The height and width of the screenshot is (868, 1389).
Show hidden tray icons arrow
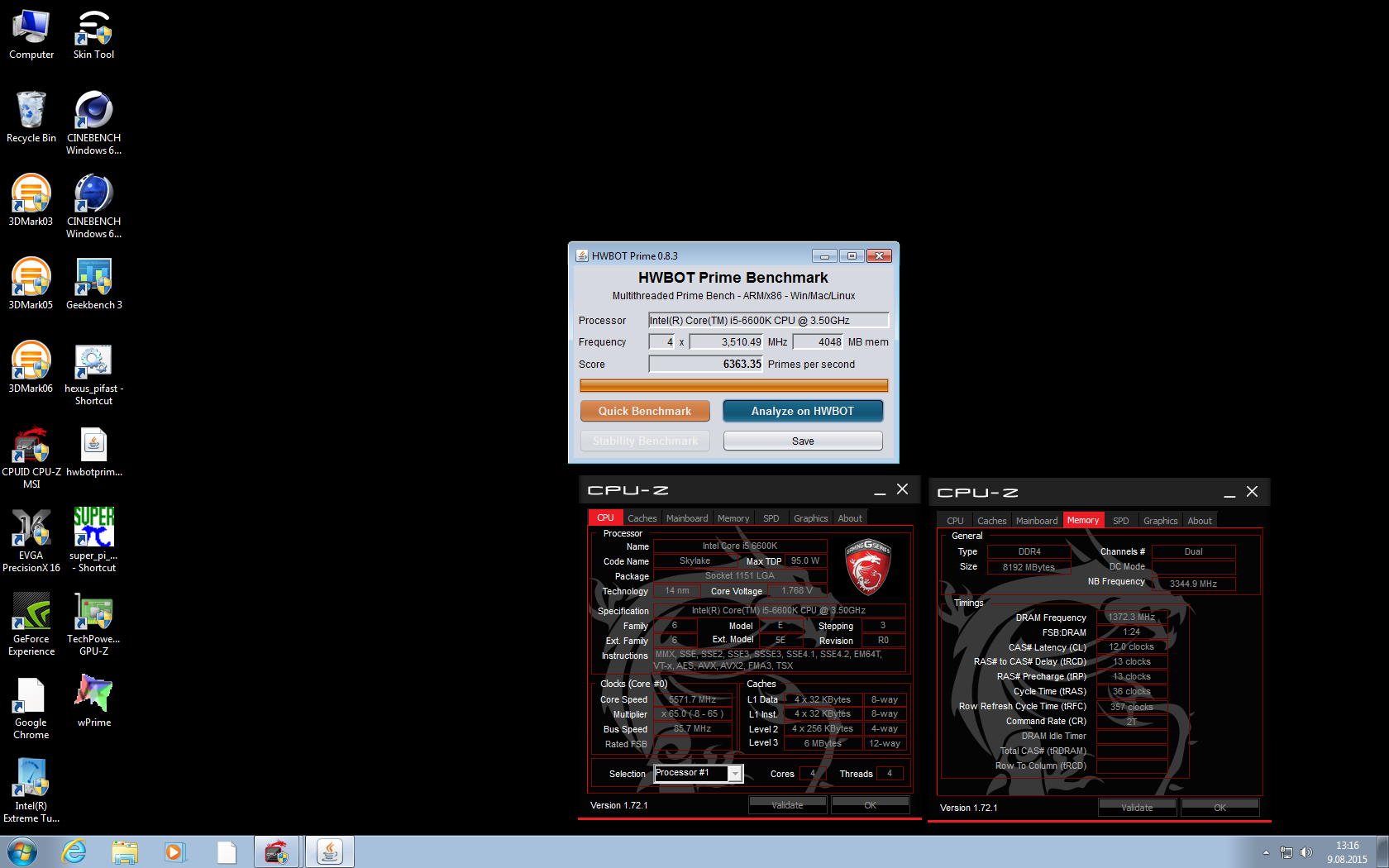(x=1266, y=852)
